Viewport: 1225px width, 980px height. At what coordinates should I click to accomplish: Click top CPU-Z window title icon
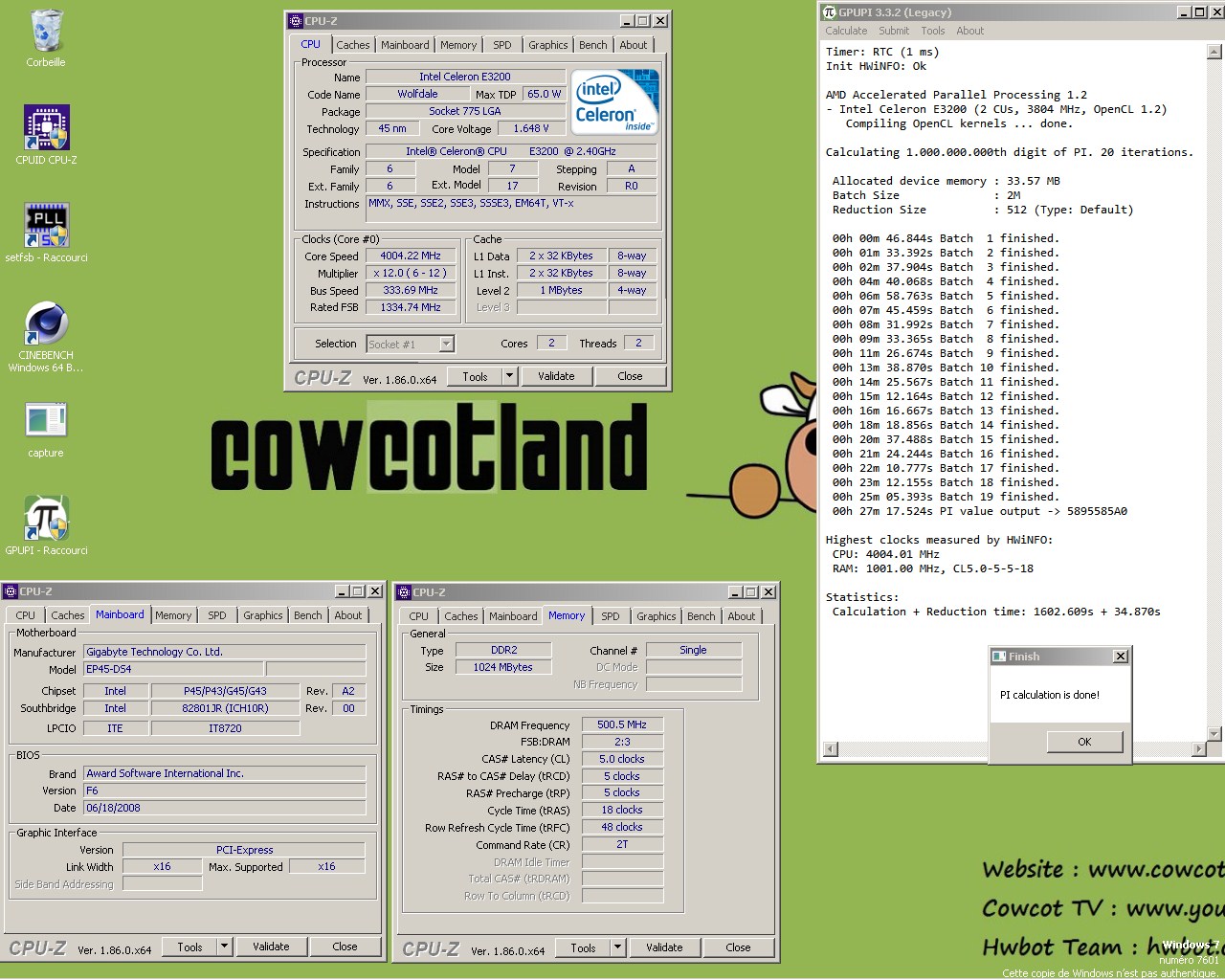pos(296,20)
